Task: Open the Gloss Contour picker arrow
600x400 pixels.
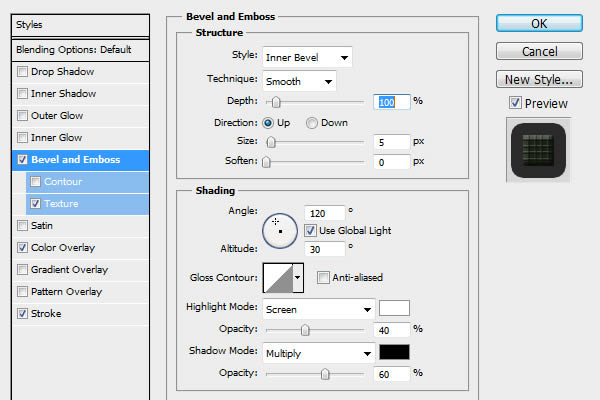Action: 298,278
